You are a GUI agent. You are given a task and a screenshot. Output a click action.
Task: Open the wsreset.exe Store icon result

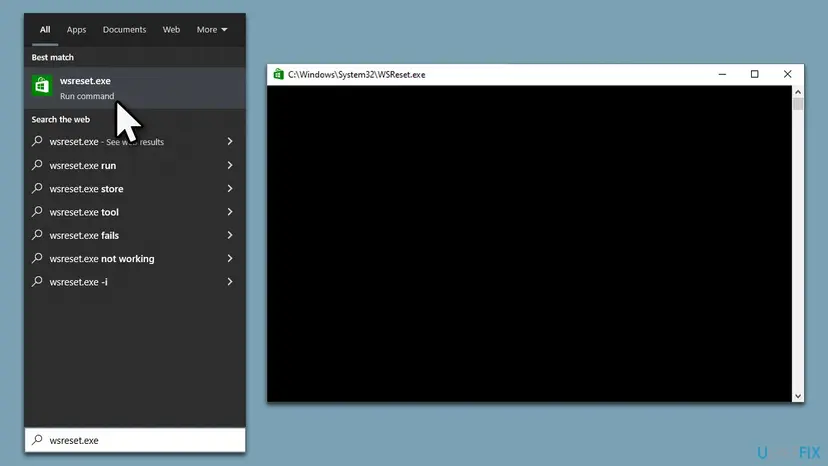[x=42, y=86]
